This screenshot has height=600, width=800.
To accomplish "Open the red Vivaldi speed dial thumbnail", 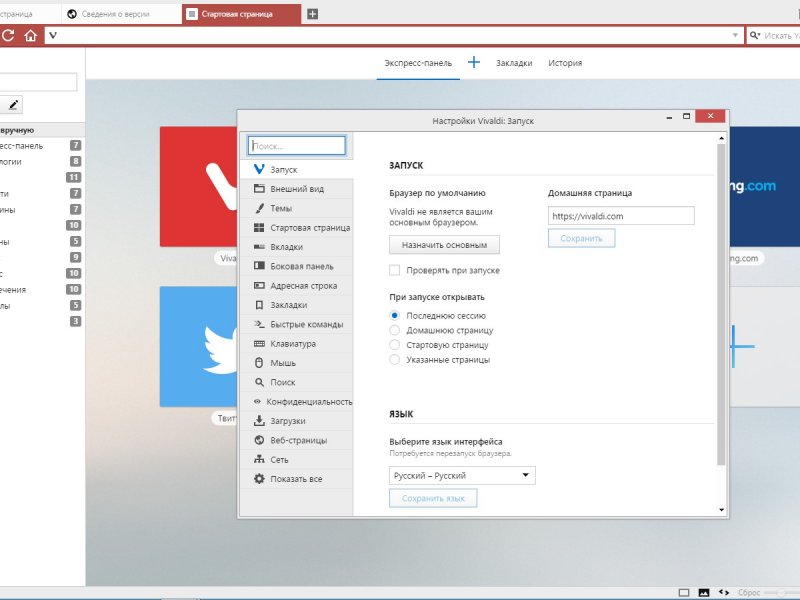I will pyautogui.click(x=198, y=187).
